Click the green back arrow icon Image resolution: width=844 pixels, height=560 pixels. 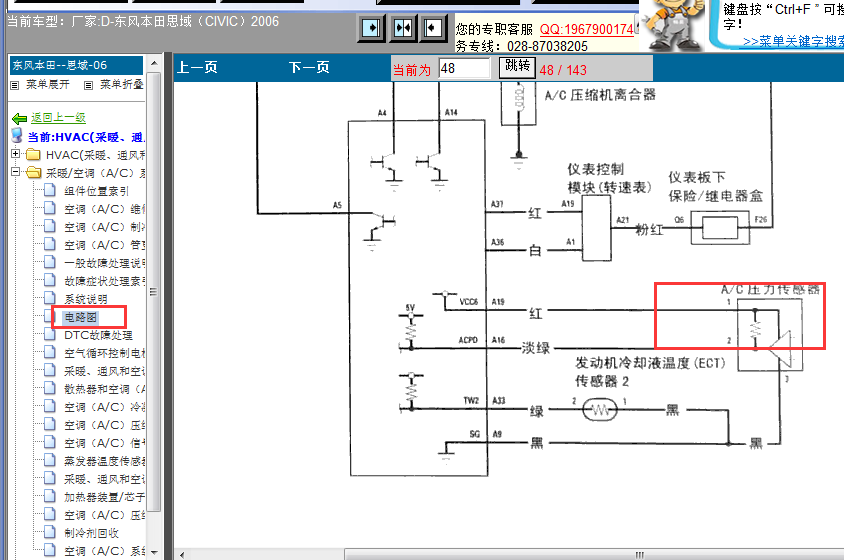pos(19,118)
